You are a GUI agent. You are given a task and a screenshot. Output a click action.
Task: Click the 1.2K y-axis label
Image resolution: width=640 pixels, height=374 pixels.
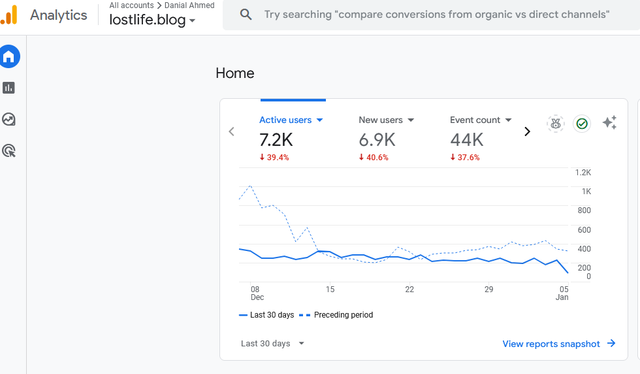pyautogui.click(x=583, y=172)
